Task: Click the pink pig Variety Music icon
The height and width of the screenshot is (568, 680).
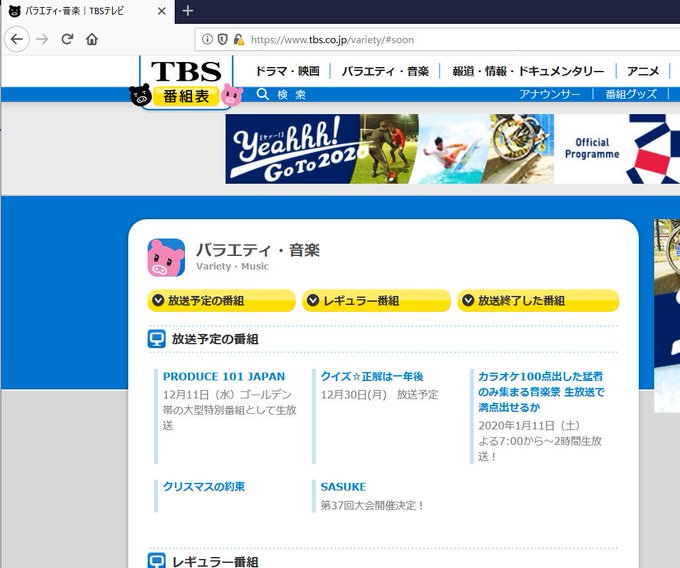Action: [x=167, y=258]
